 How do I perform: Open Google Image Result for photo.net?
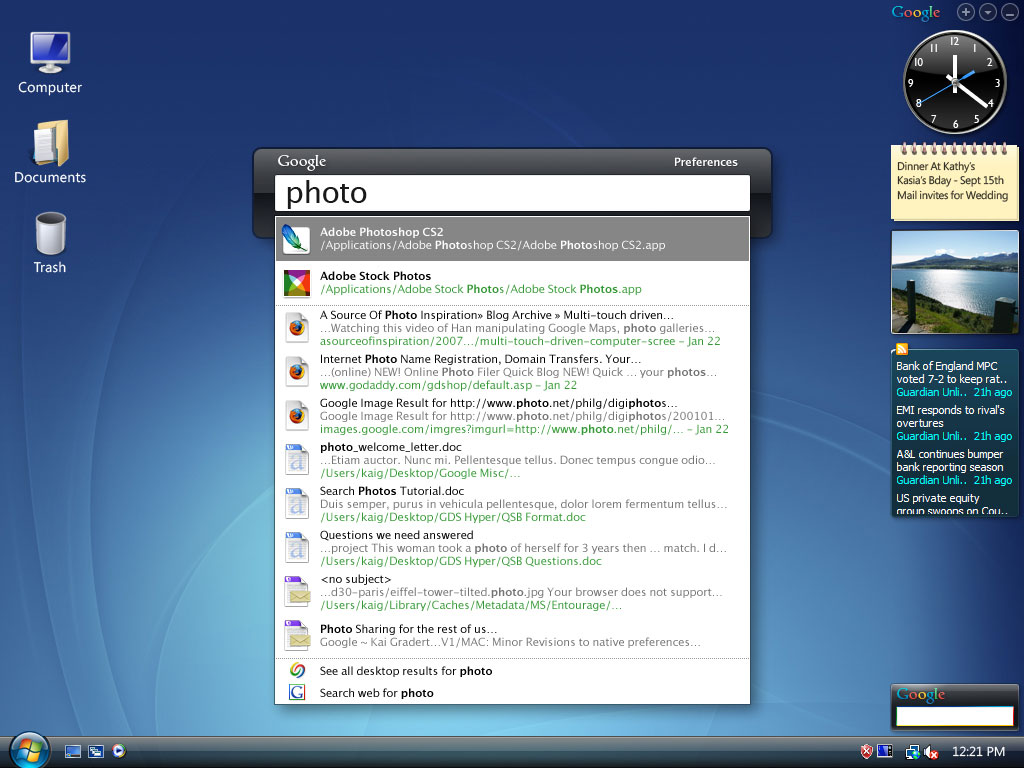tap(512, 415)
